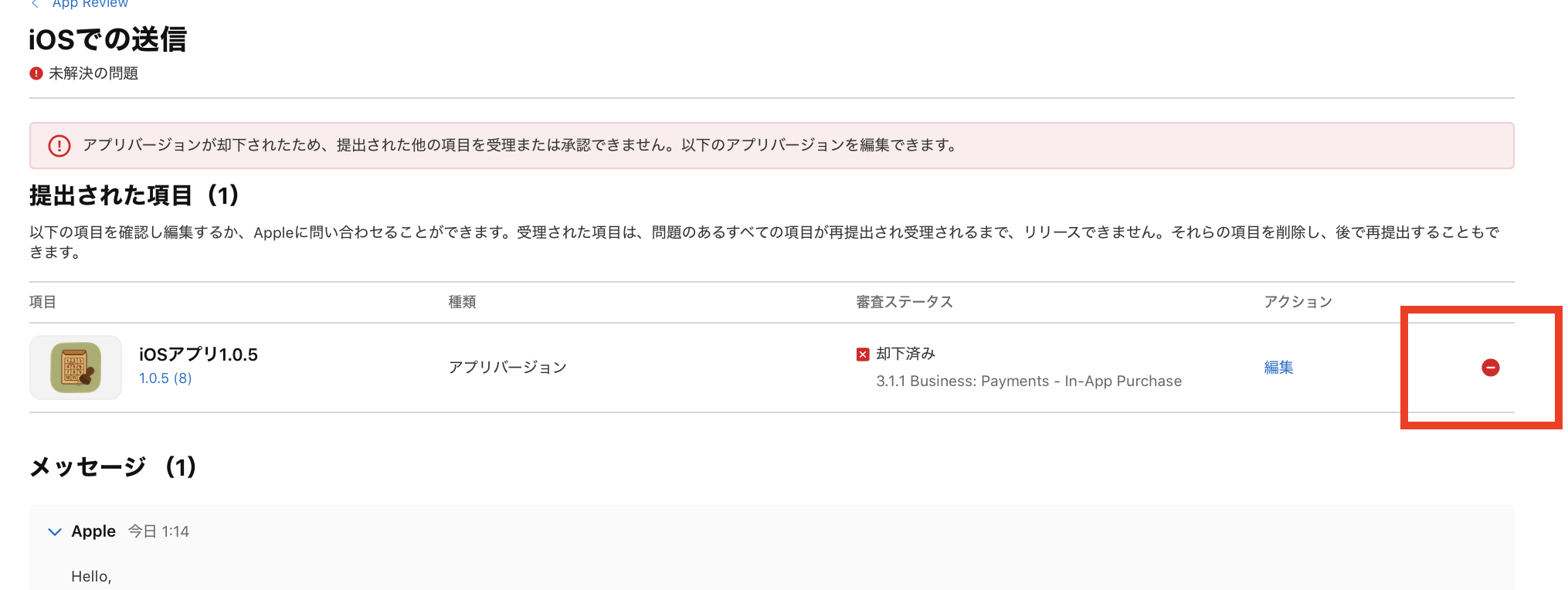Click the 種類 column header
1568x590 pixels.
(462, 302)
